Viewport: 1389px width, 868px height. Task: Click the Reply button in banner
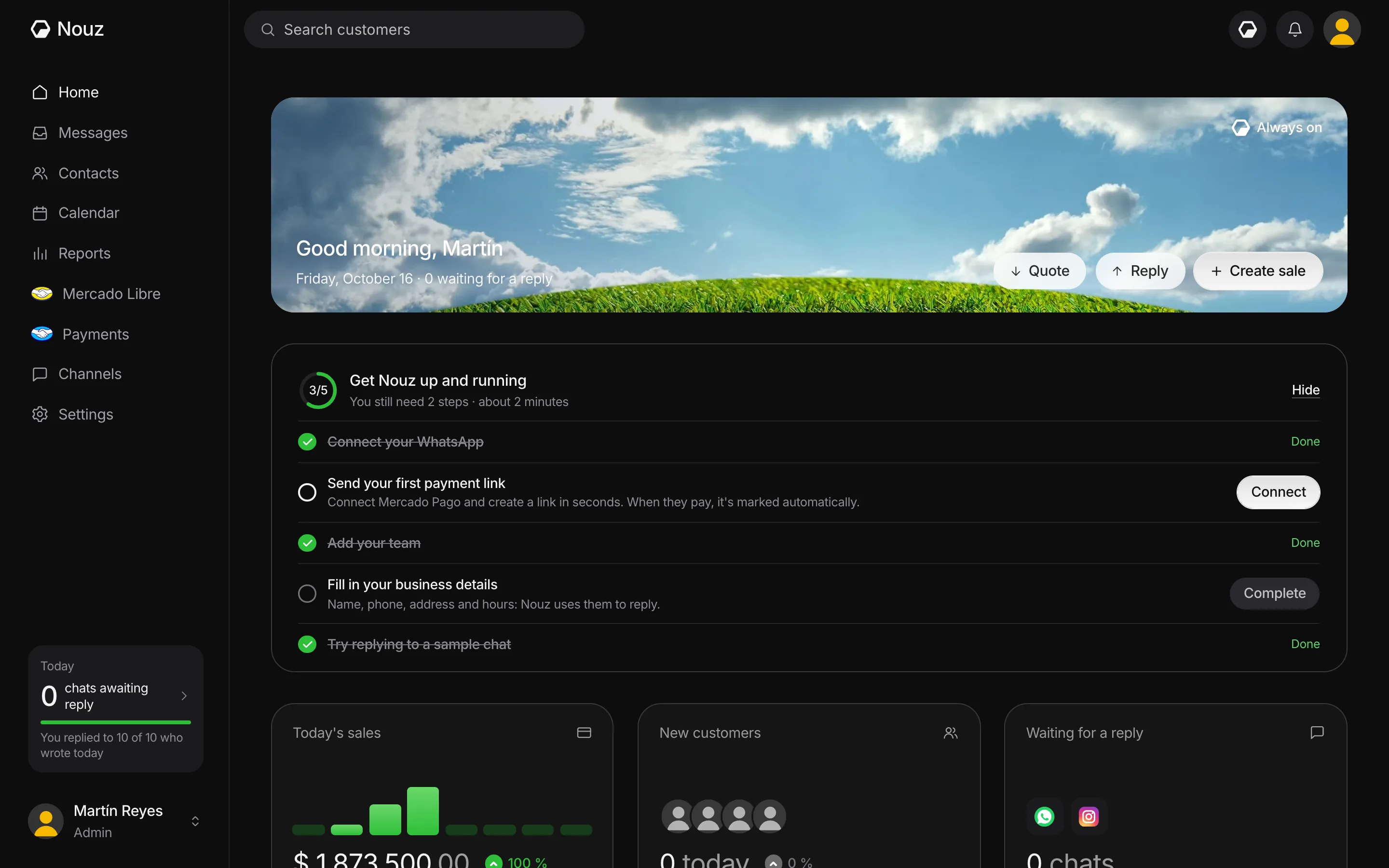(x=1140, y=271)
